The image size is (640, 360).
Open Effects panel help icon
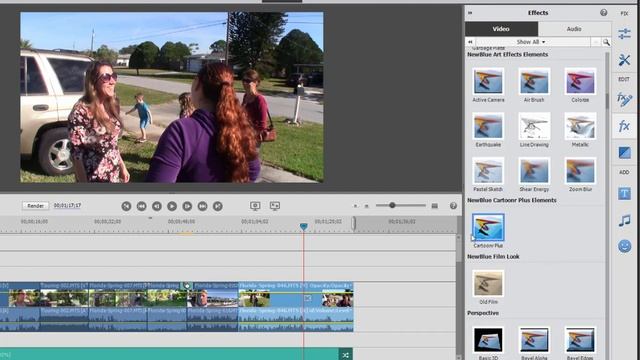pos(604,13)
